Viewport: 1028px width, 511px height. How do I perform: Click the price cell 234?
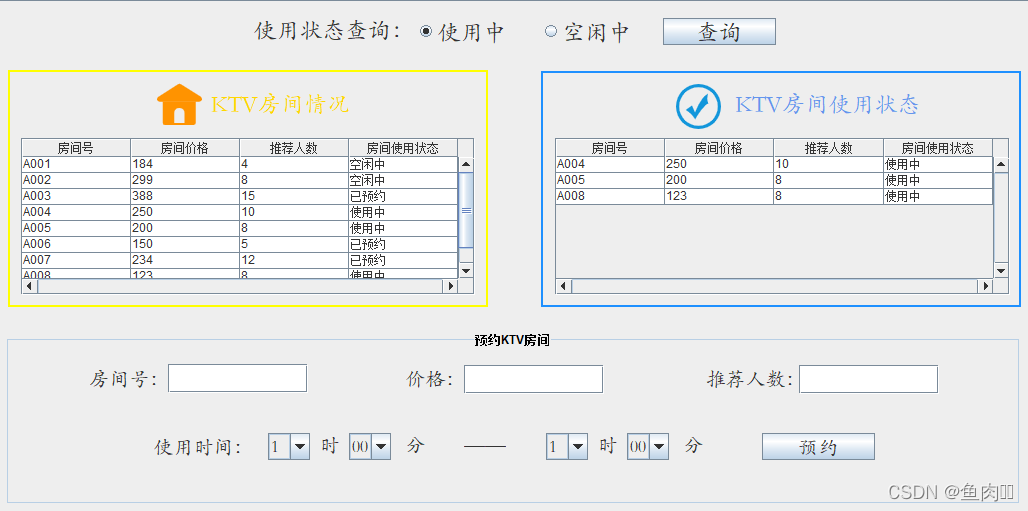[185, 260]
